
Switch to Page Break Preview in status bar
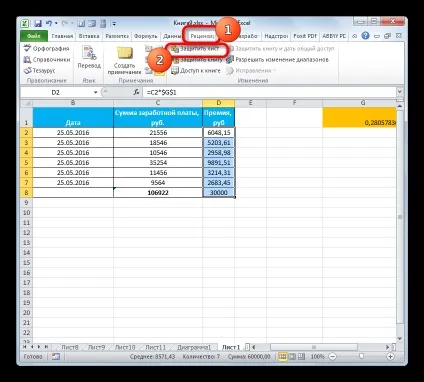click(x=301, y=357)
